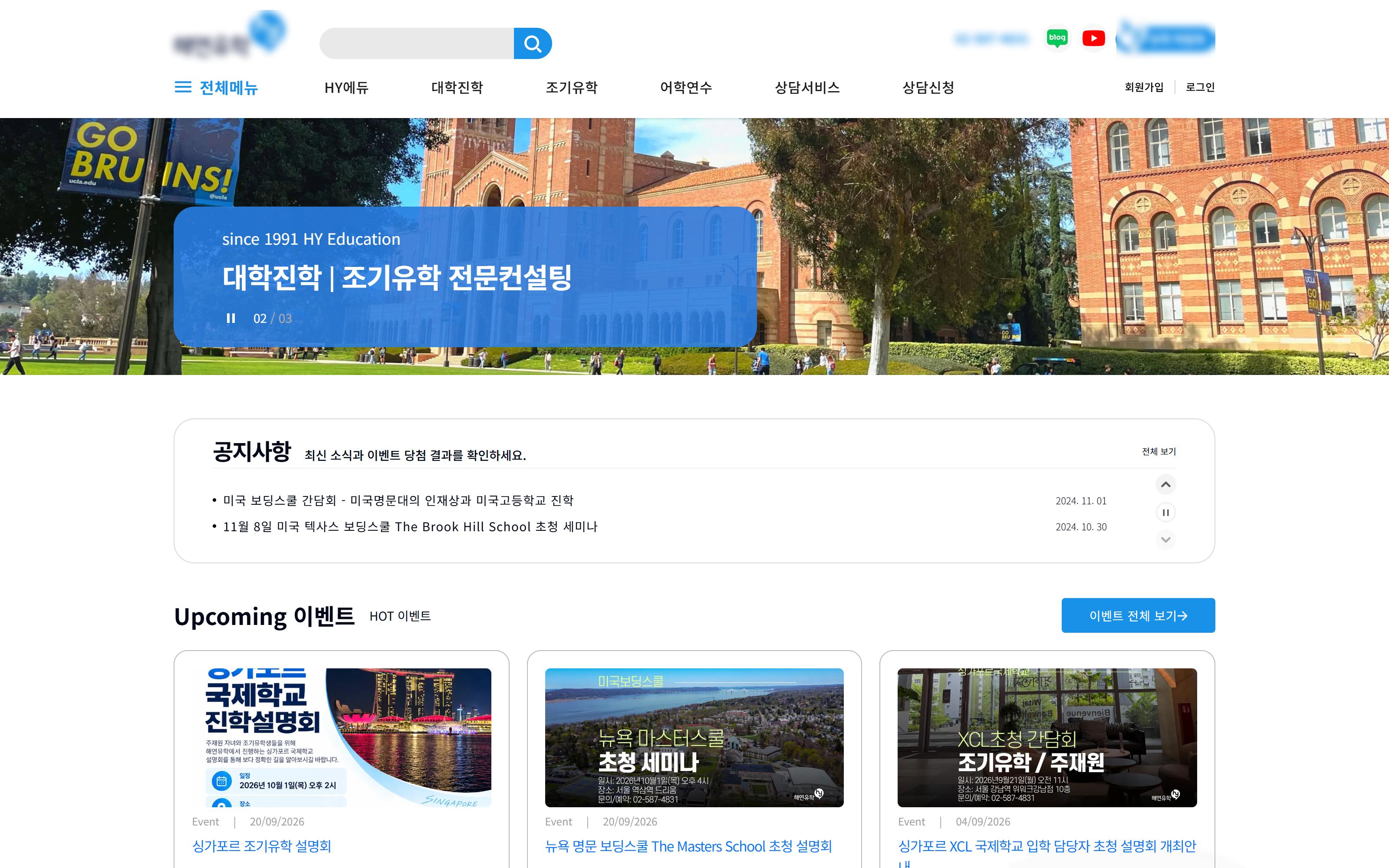The image size is (1389, 868).
Task: Click the 02 / 03 slide counter
Action: 273,318
